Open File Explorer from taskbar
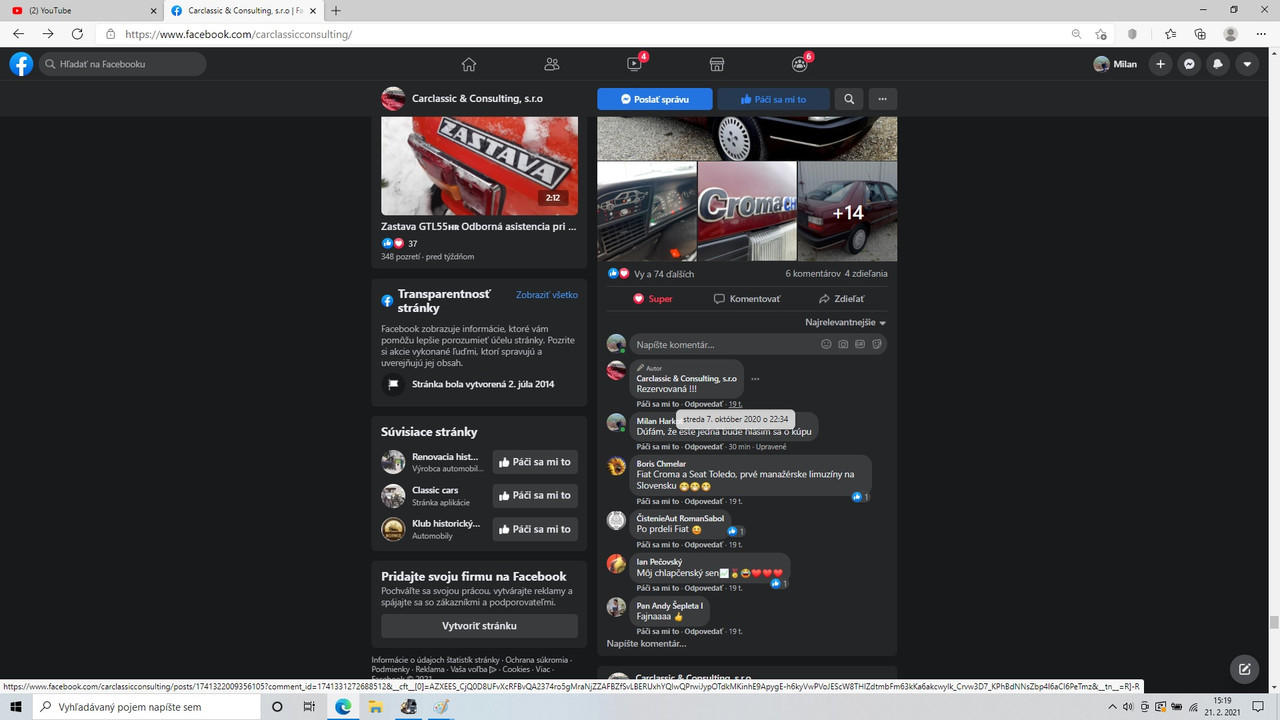Screen dimensions: 1280x720 click(375, 707)
